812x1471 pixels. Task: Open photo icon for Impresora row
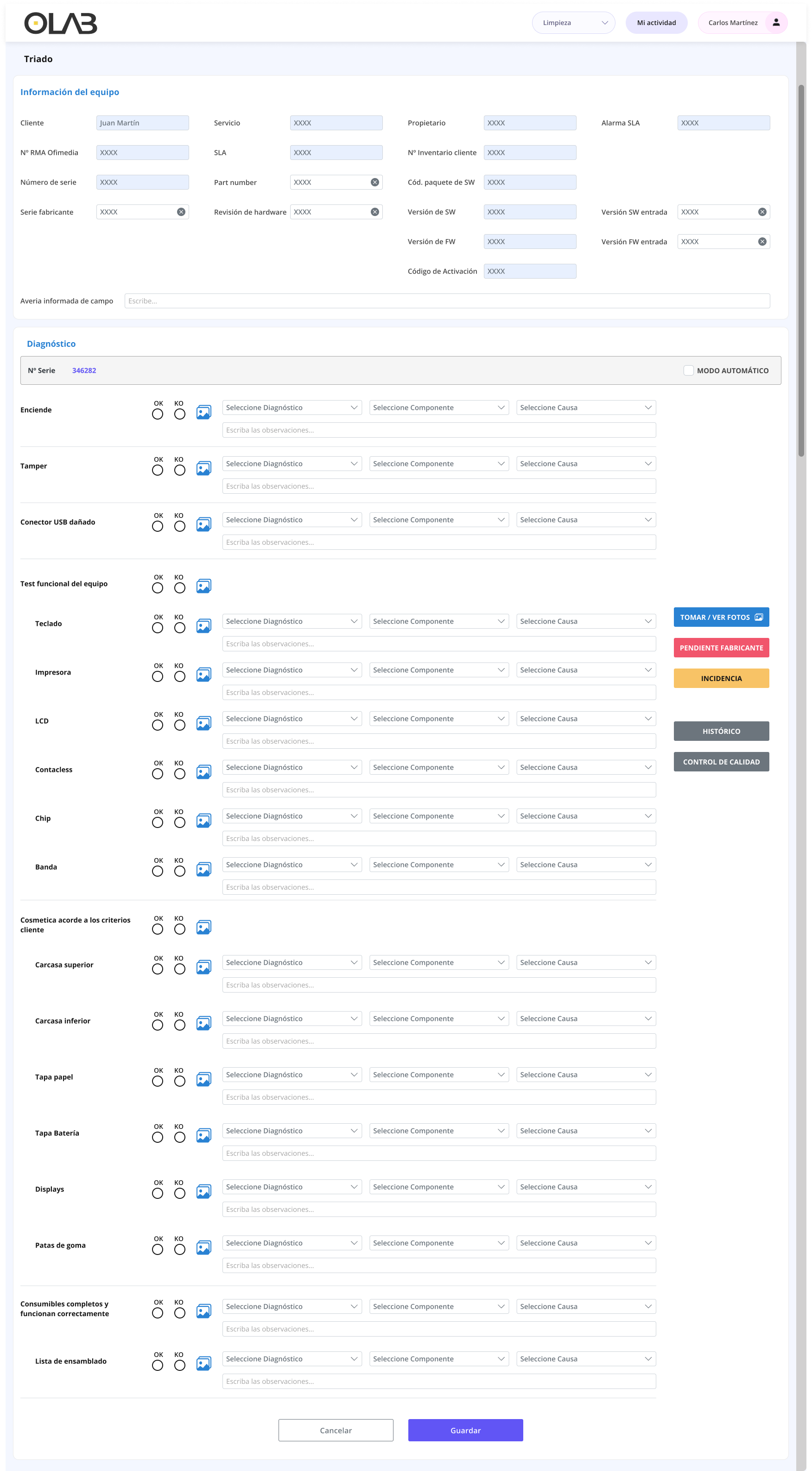click(203, 675)
